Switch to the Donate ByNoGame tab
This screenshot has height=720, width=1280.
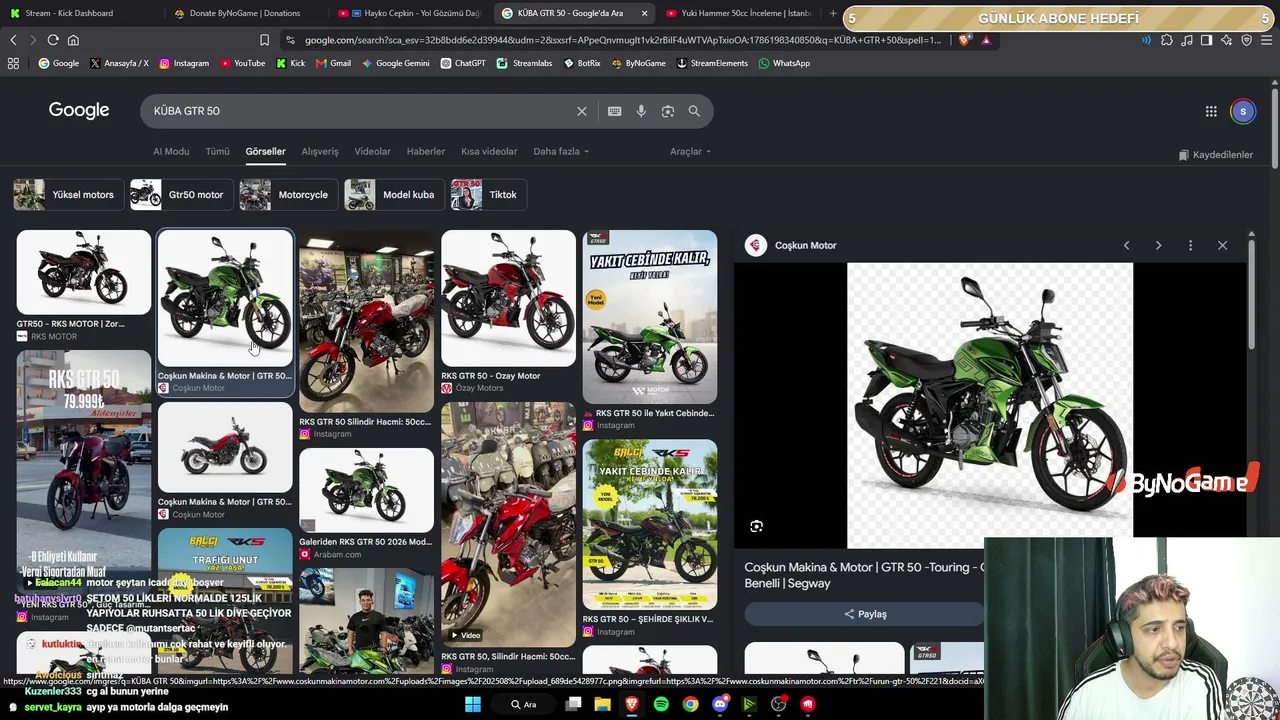pyautogui.click(x=245, y=13)
